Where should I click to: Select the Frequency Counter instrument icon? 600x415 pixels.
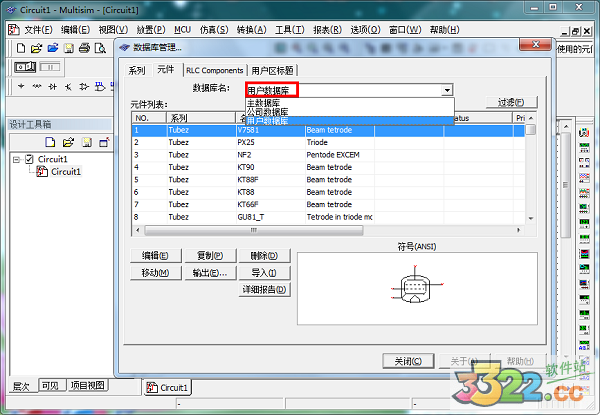[x=584, y=223]
